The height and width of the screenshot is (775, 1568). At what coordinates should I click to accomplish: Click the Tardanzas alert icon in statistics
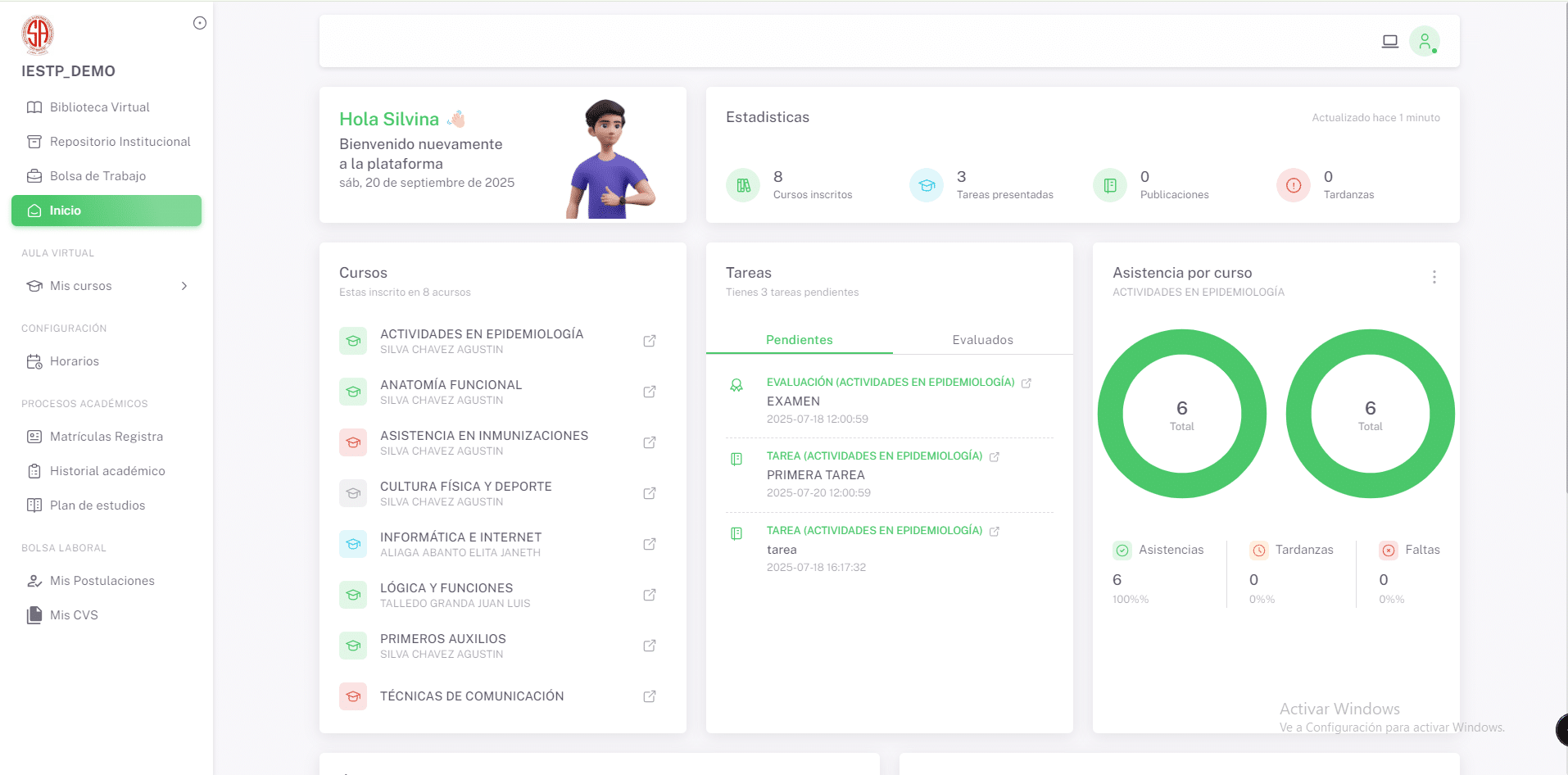coord(1294,185)
